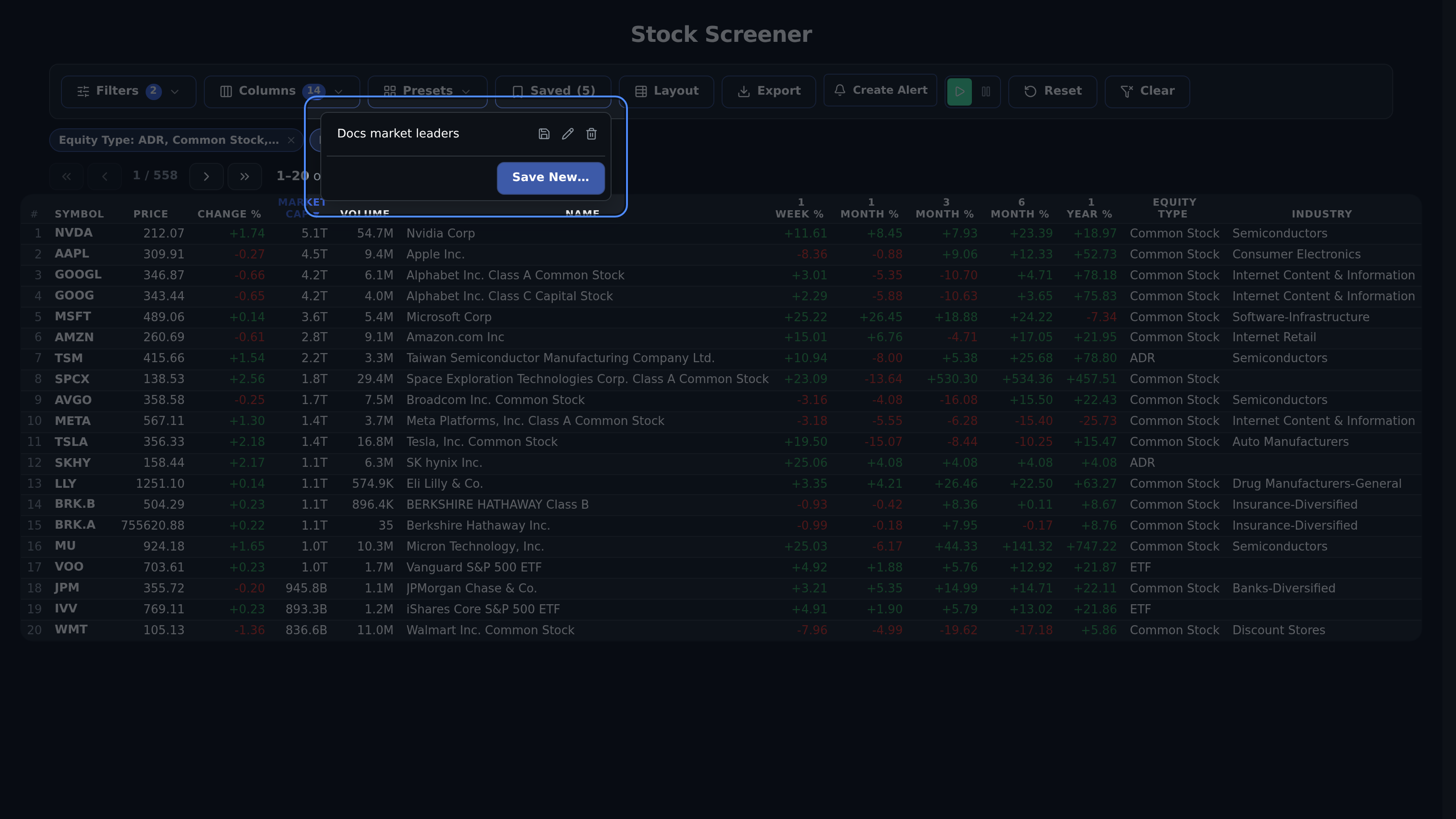Load the 'Docs market leaders' saved screen
Screen dimensions: 1456x819
398,134
